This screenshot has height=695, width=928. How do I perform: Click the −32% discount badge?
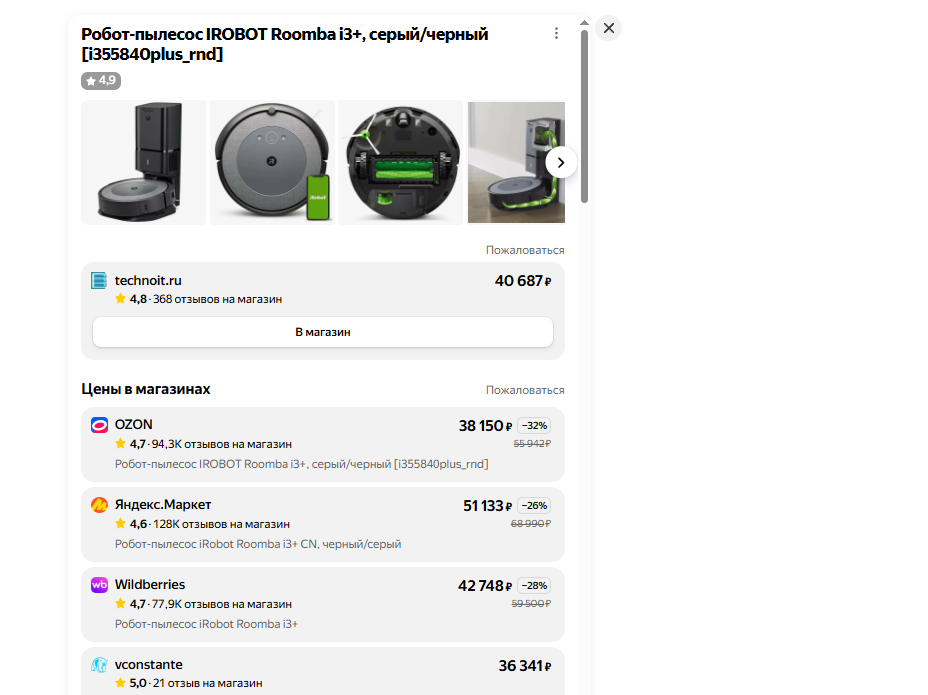(534, 426)
